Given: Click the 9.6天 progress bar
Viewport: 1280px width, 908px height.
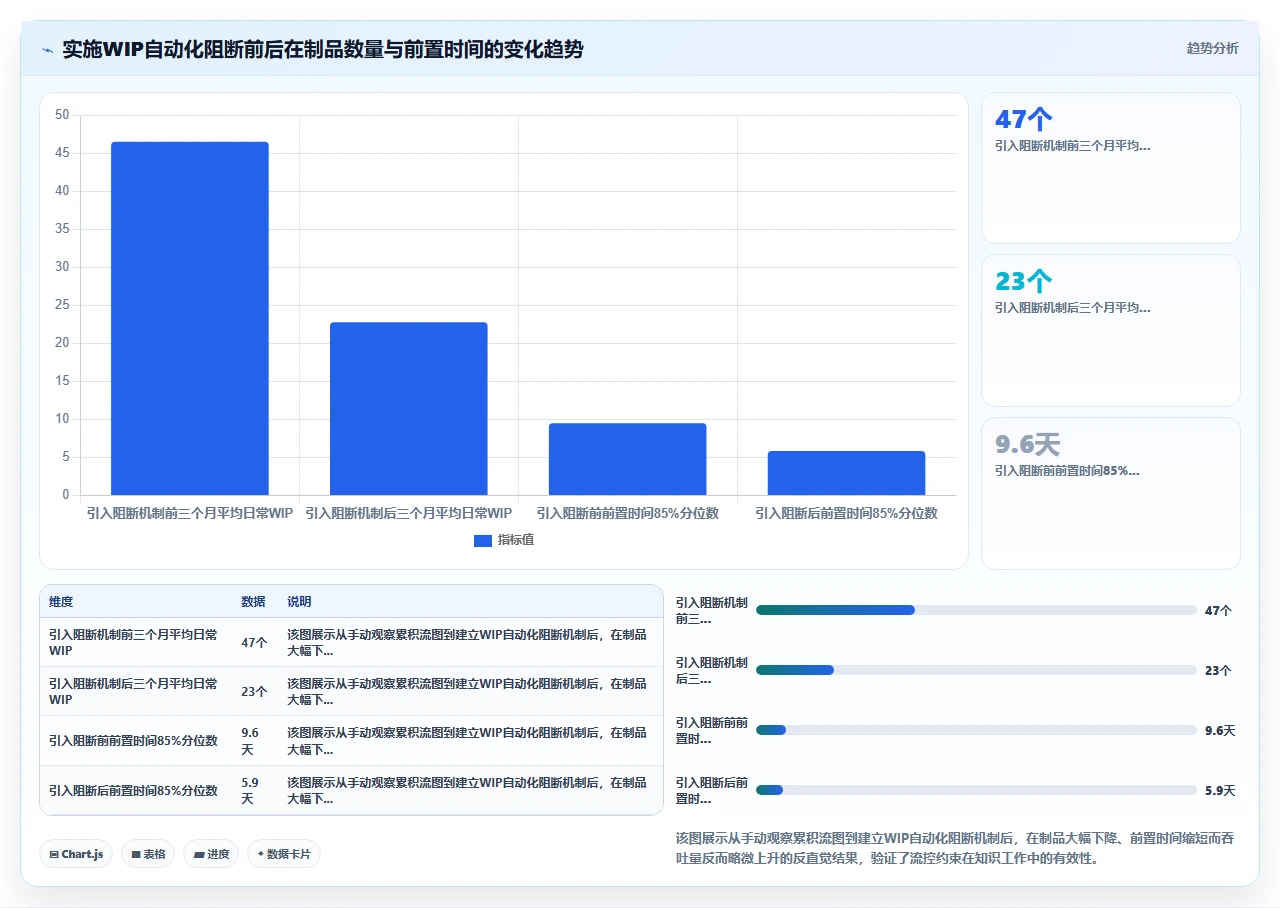Looking at the screenshot, I should point(976,730).
